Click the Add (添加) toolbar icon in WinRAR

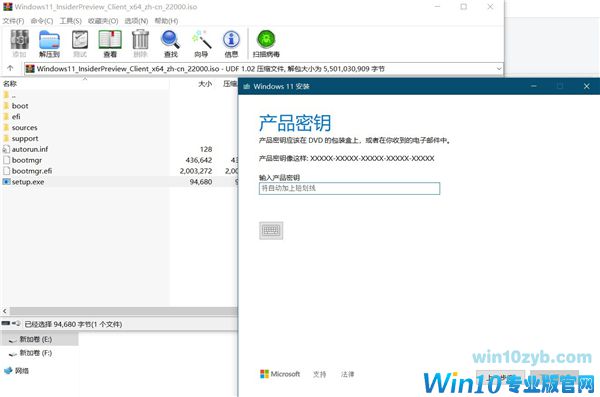(20, 44)
